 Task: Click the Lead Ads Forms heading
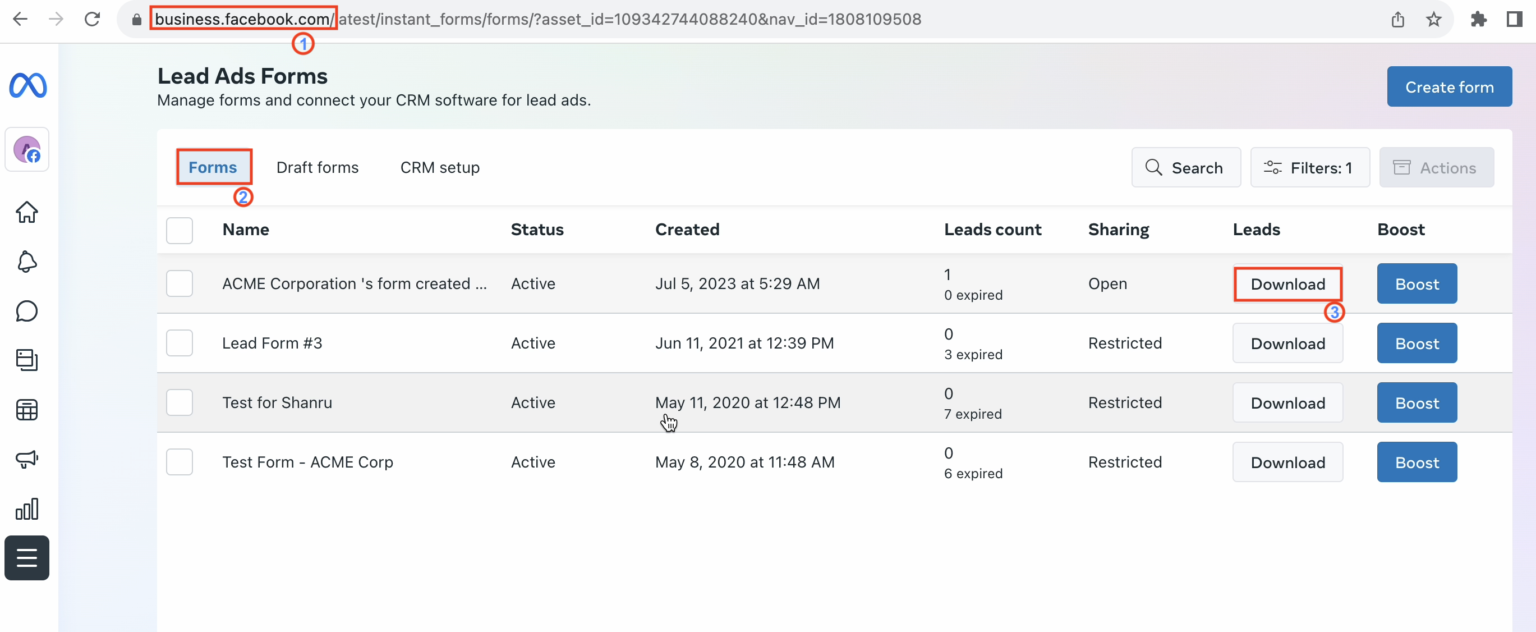pyautogui.click(x=242, y=76)
